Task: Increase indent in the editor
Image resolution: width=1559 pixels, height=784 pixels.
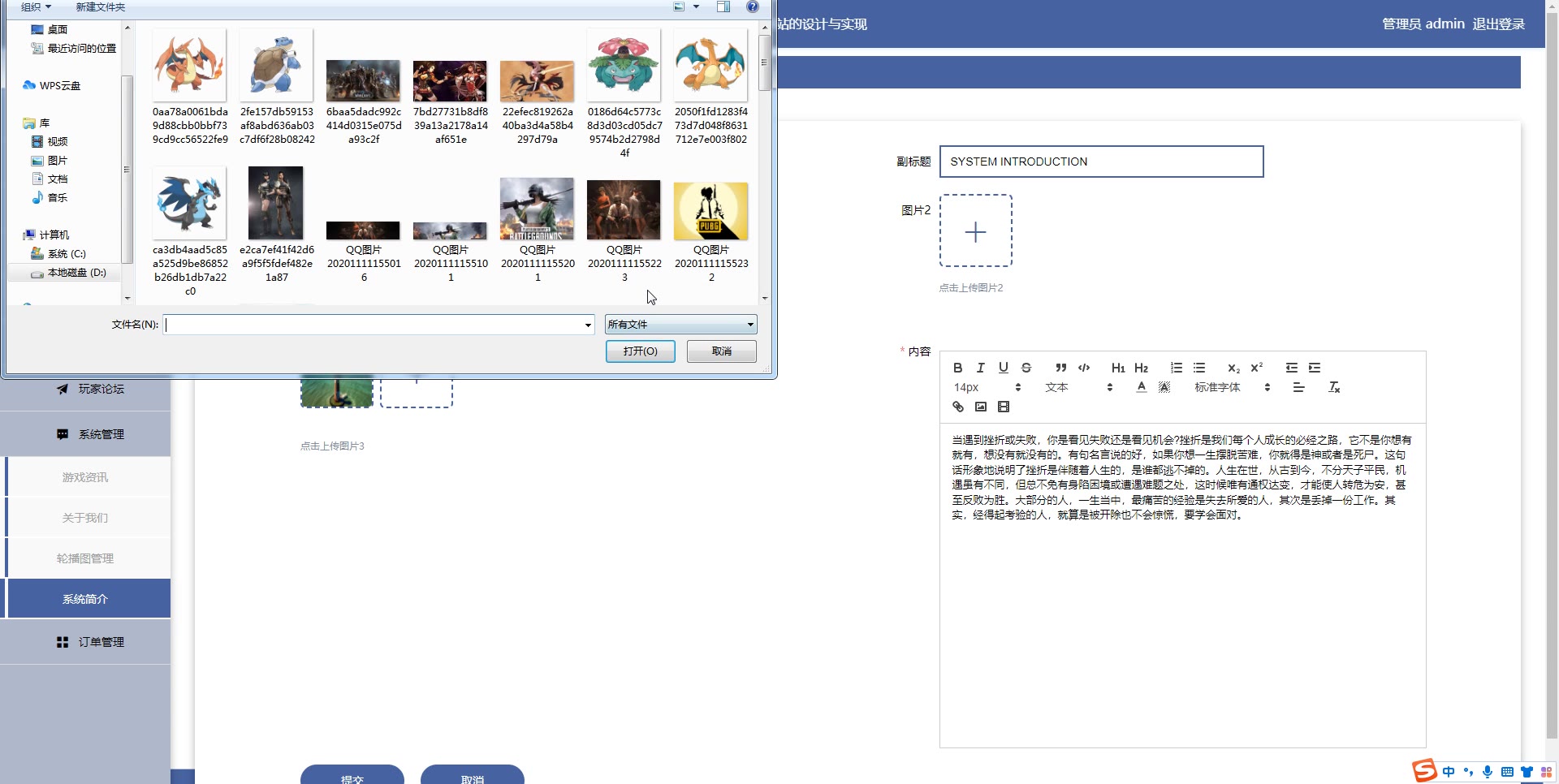Action: (x=1314, y=368)
